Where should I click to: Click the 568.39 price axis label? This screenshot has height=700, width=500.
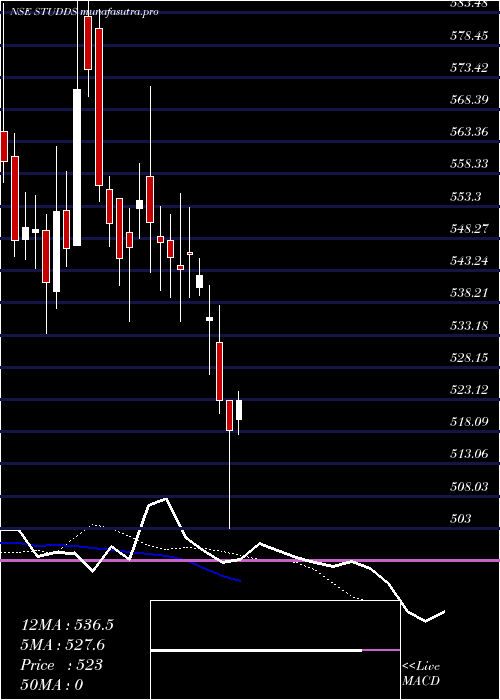tap(469, 100)
